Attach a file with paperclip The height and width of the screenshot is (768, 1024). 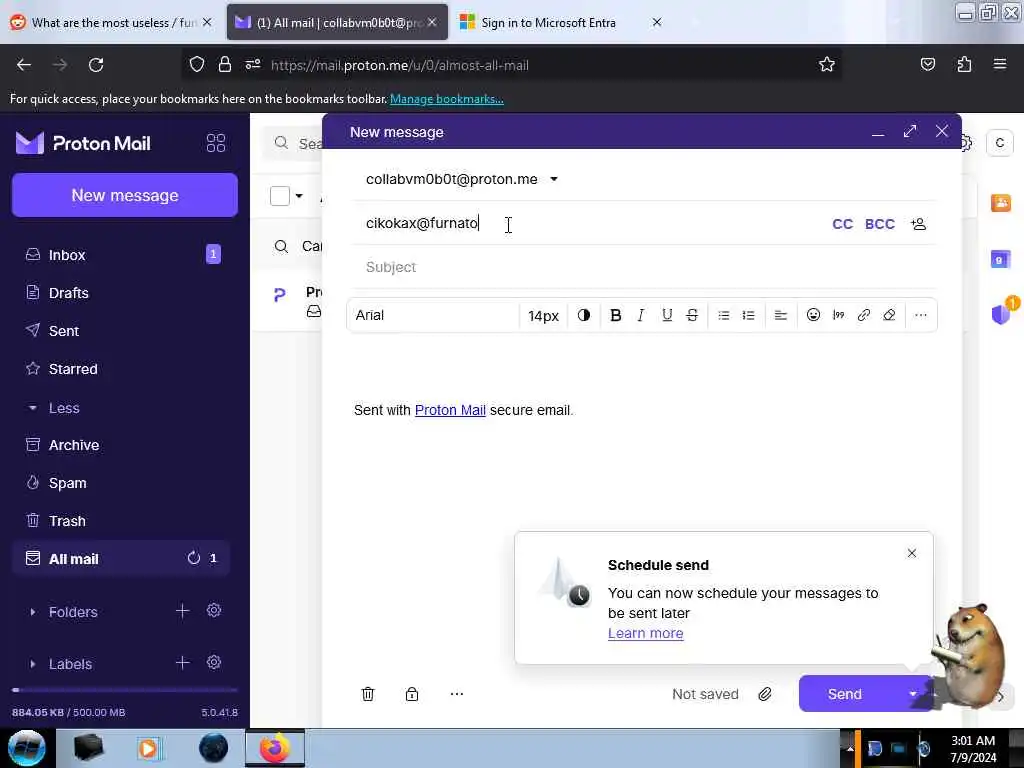(765, 694)
